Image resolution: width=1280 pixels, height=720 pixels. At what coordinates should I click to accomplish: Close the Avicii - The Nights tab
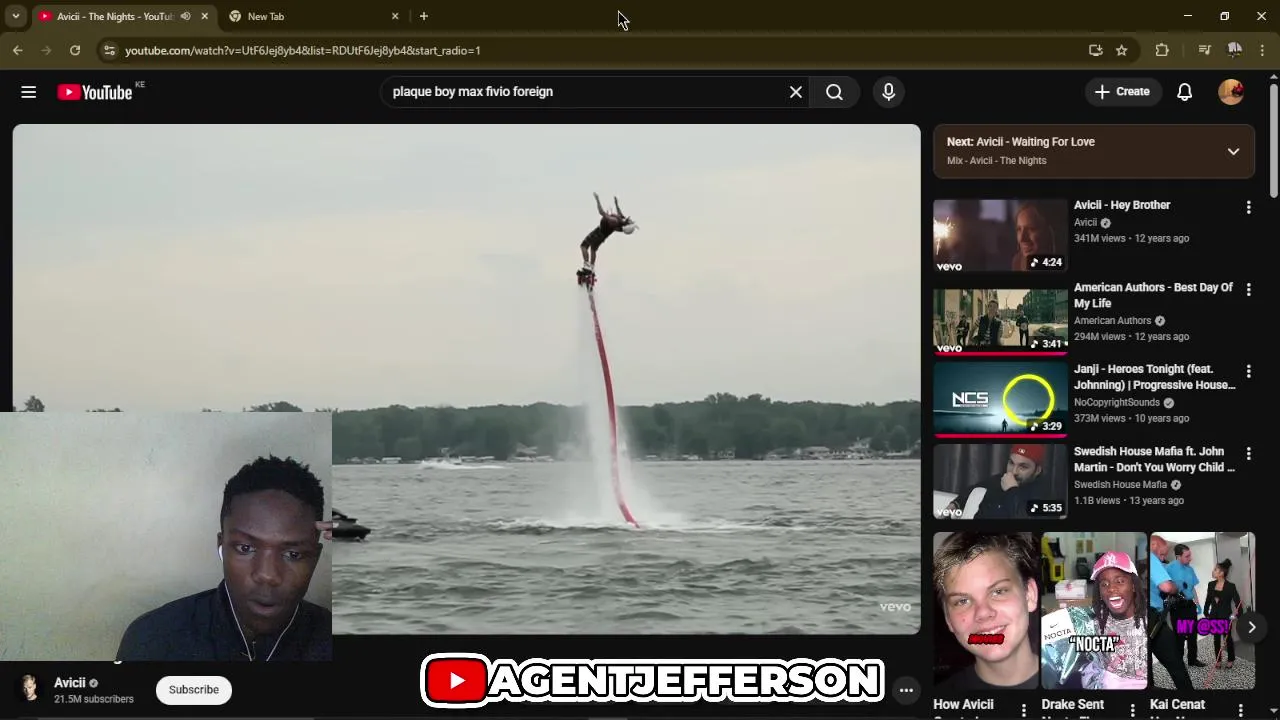pos(205,16)
